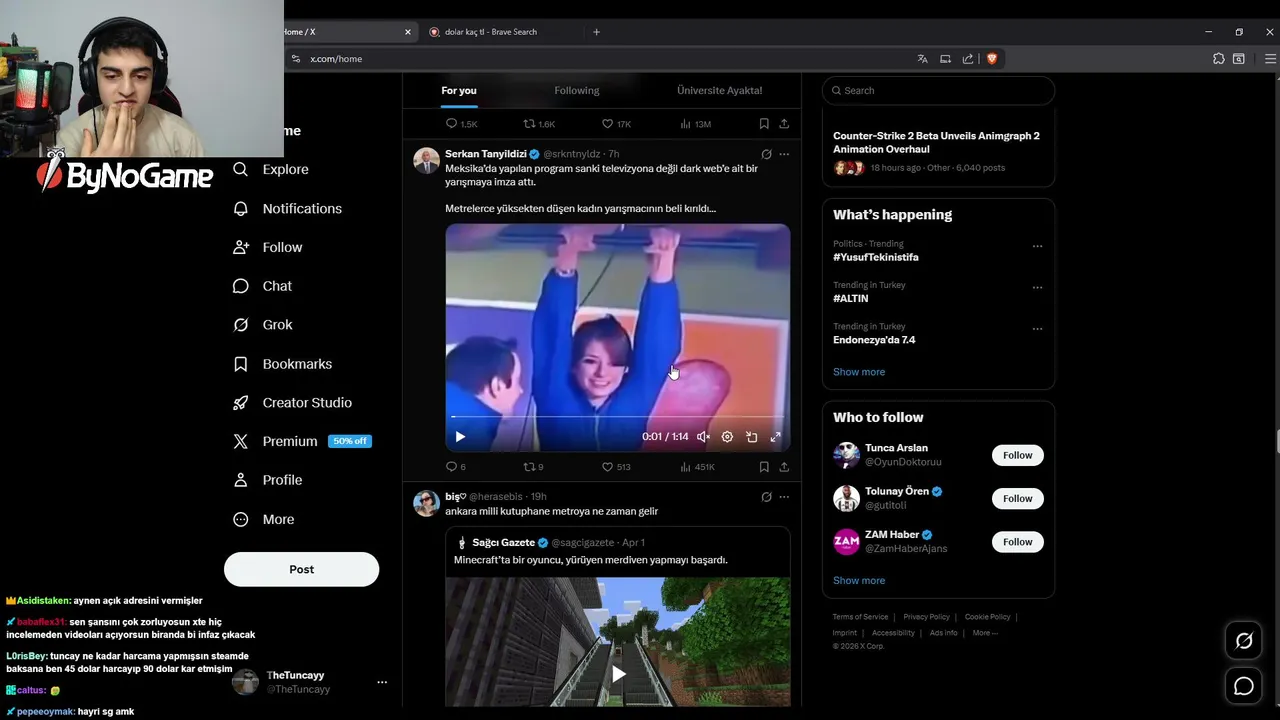This screenshot has height=720, width=1280.
Task: Open floating Grok button at bottom right
Action: [1244, 641]
